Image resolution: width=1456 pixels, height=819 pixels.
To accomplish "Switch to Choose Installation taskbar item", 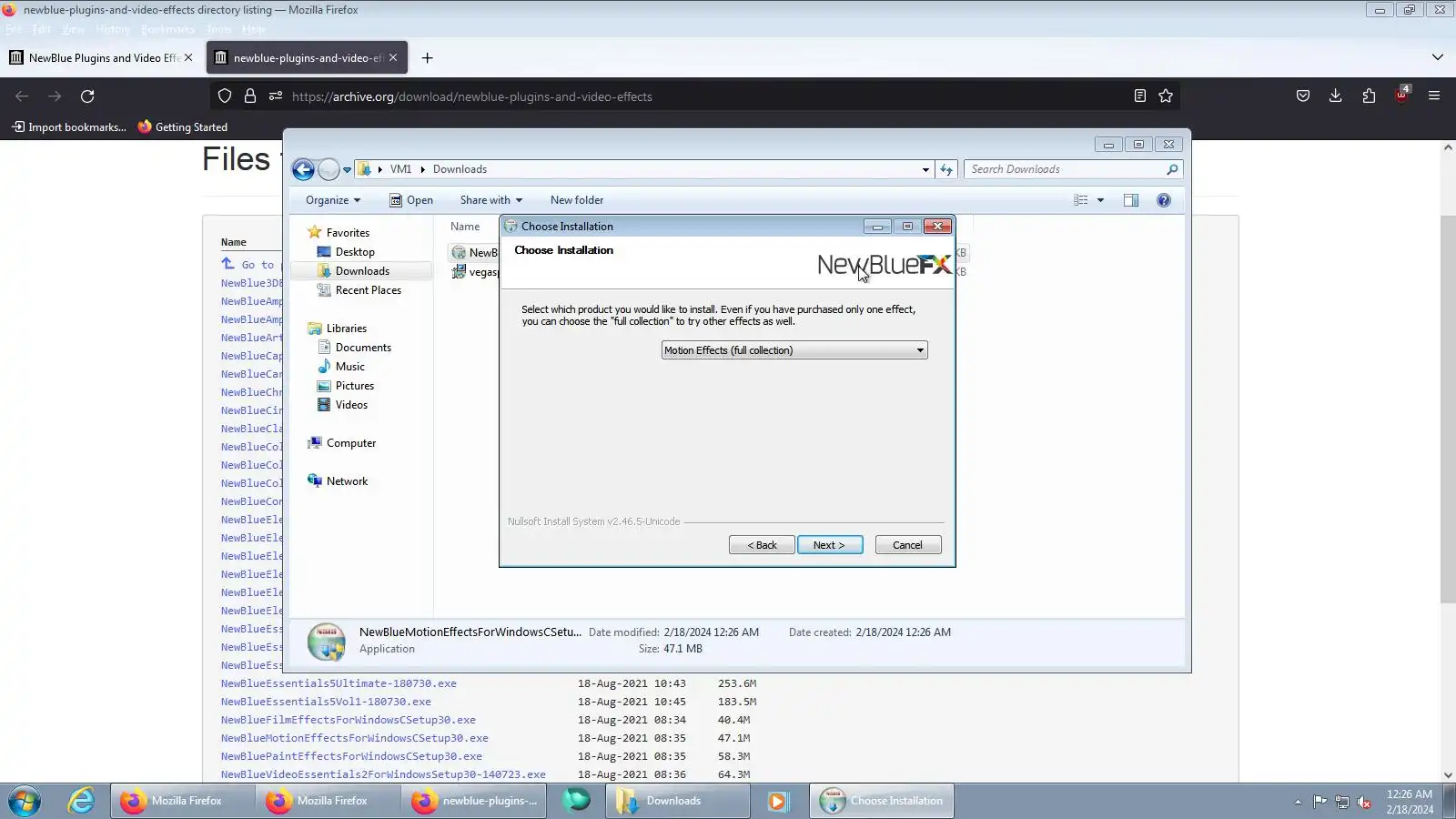I will click(882, 801).
